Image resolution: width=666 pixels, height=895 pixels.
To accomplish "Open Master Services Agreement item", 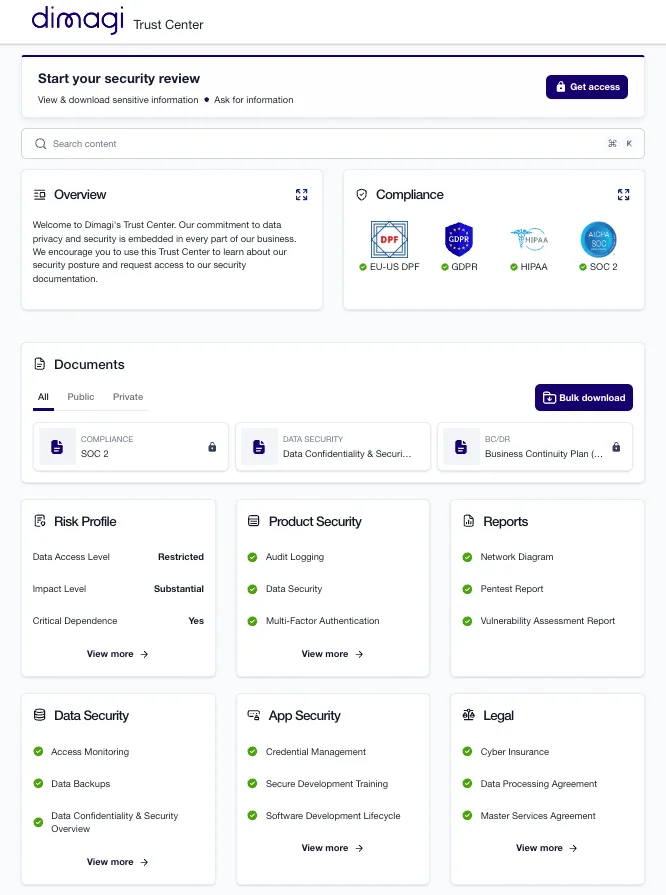I will (x=538, y=816).
